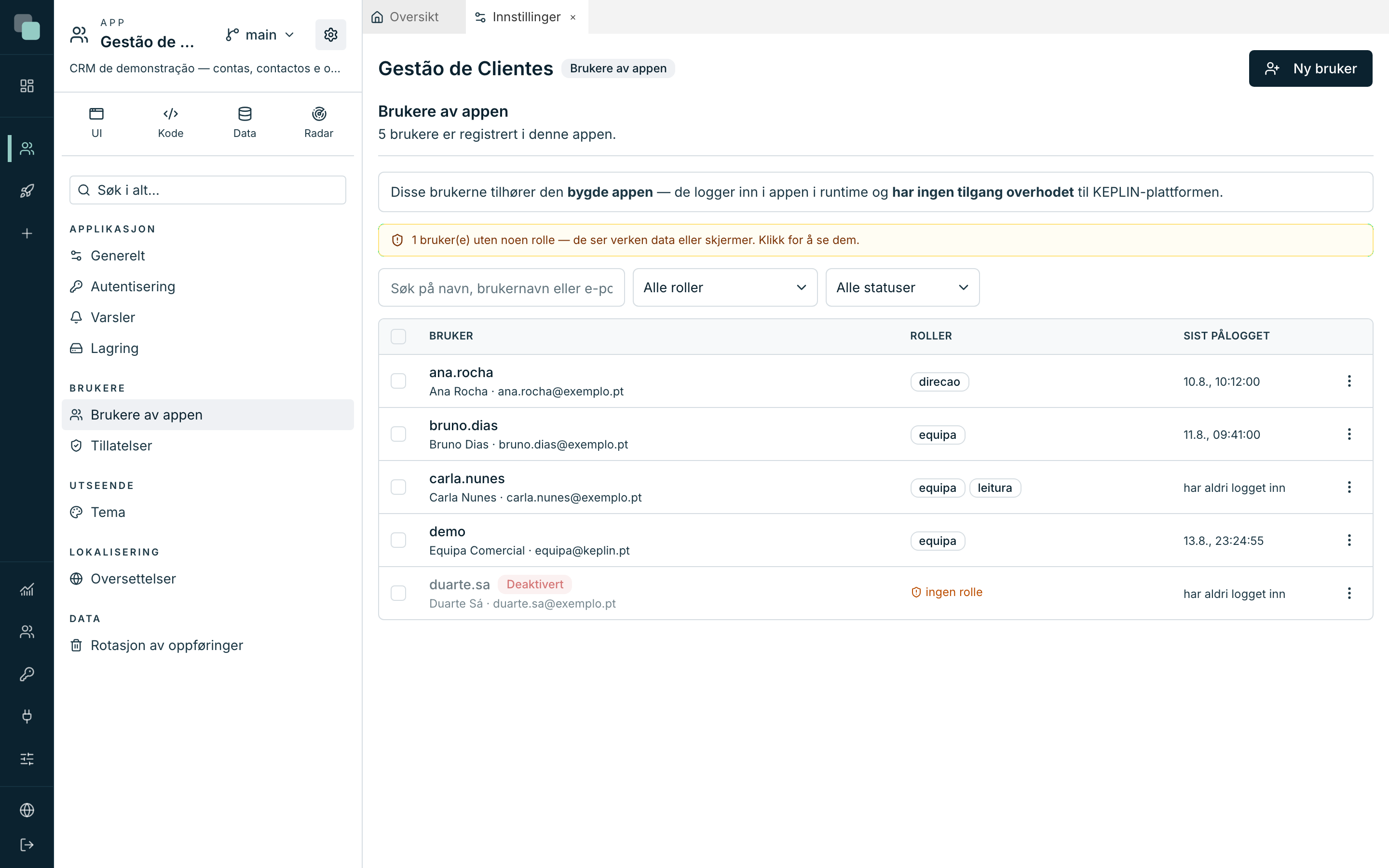Open Lagring settings
Image resolution: width=1389 pixels, height=868 pixels.
point(208,349)
